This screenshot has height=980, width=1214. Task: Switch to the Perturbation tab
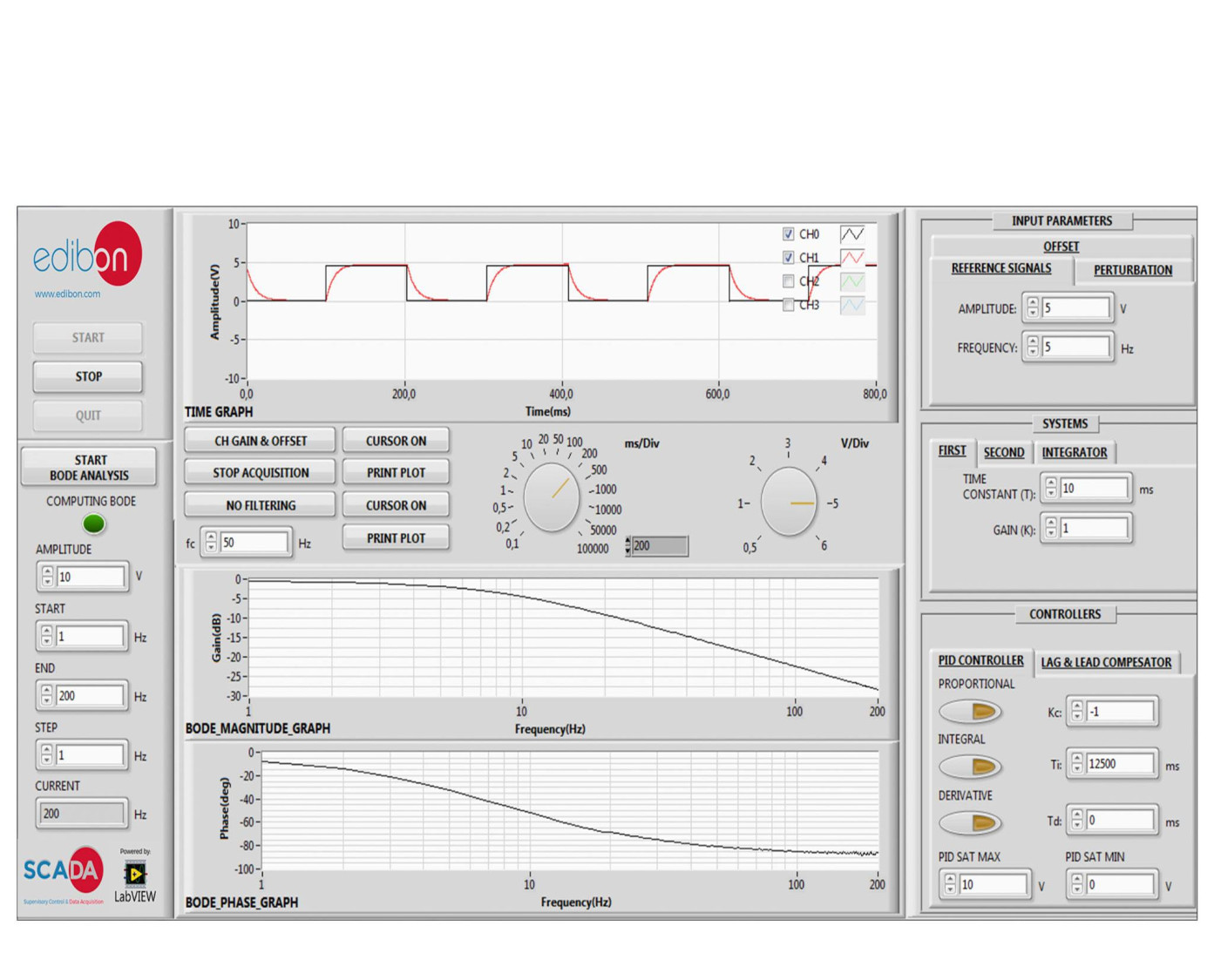[x=1133, y=270]
